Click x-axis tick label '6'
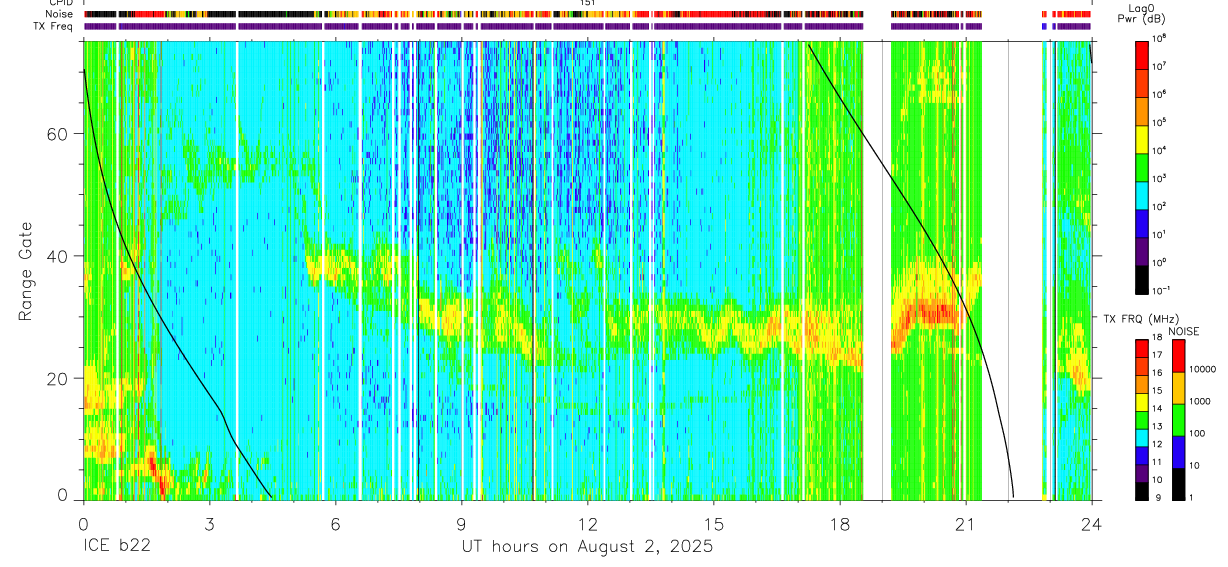The image size is (1228, 567). [x=335, y=523]
